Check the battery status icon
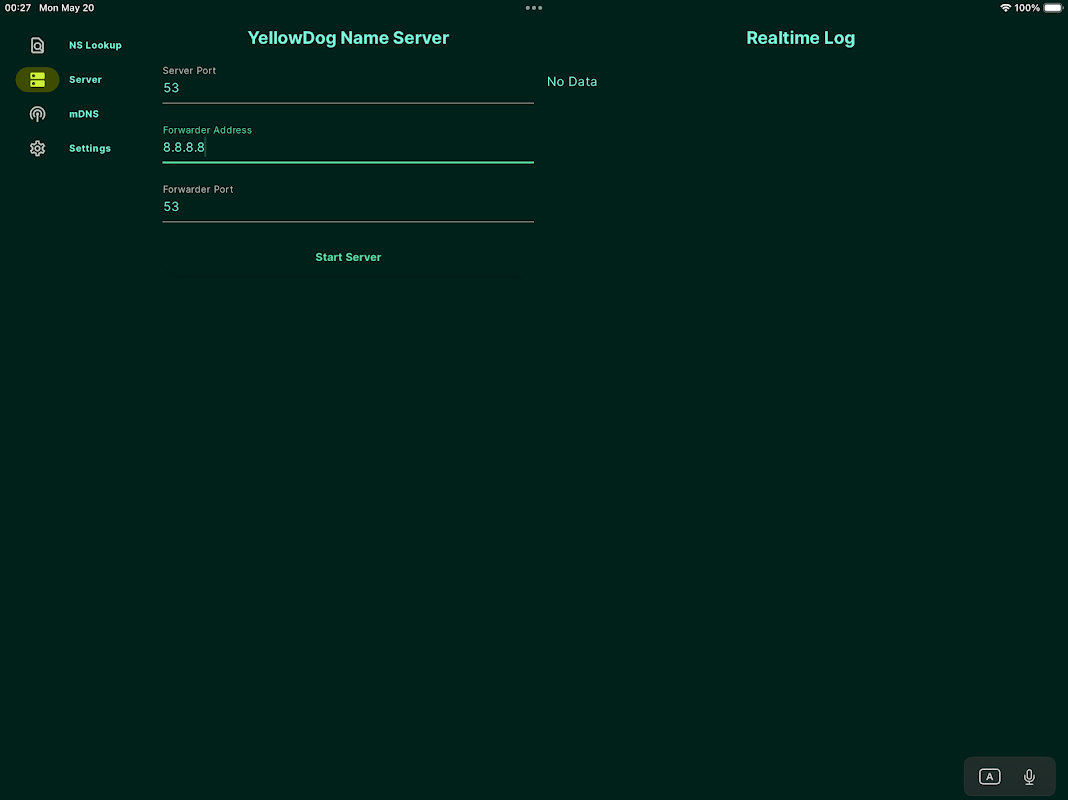 pyautogui.click(x=1053, y=8)
